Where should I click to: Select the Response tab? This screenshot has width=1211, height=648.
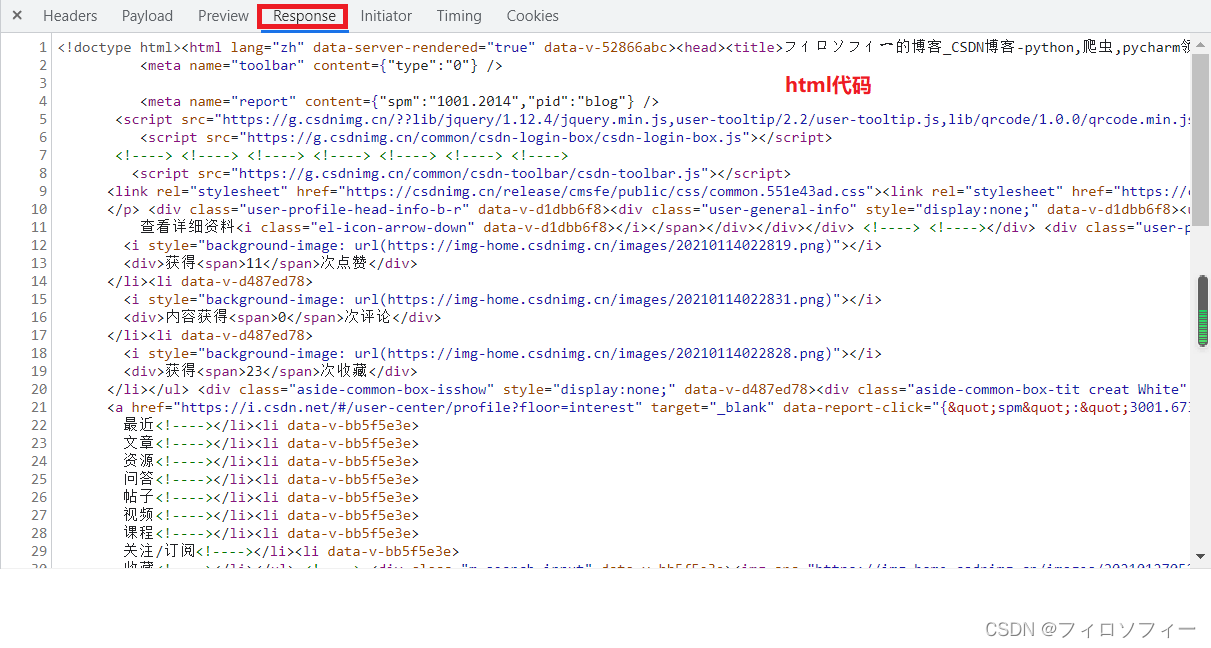pyautogui.click(x=302, y=15)
